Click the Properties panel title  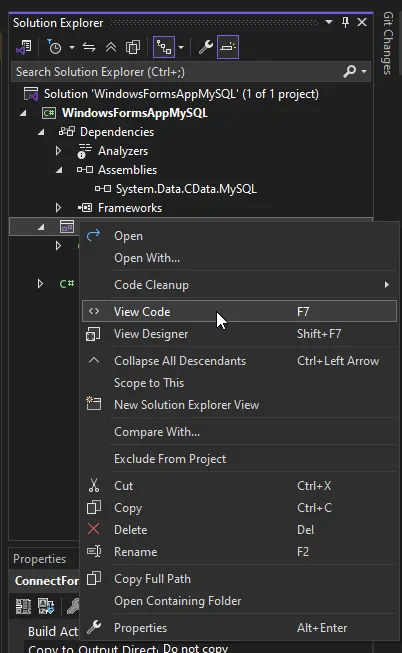point(39,559)
